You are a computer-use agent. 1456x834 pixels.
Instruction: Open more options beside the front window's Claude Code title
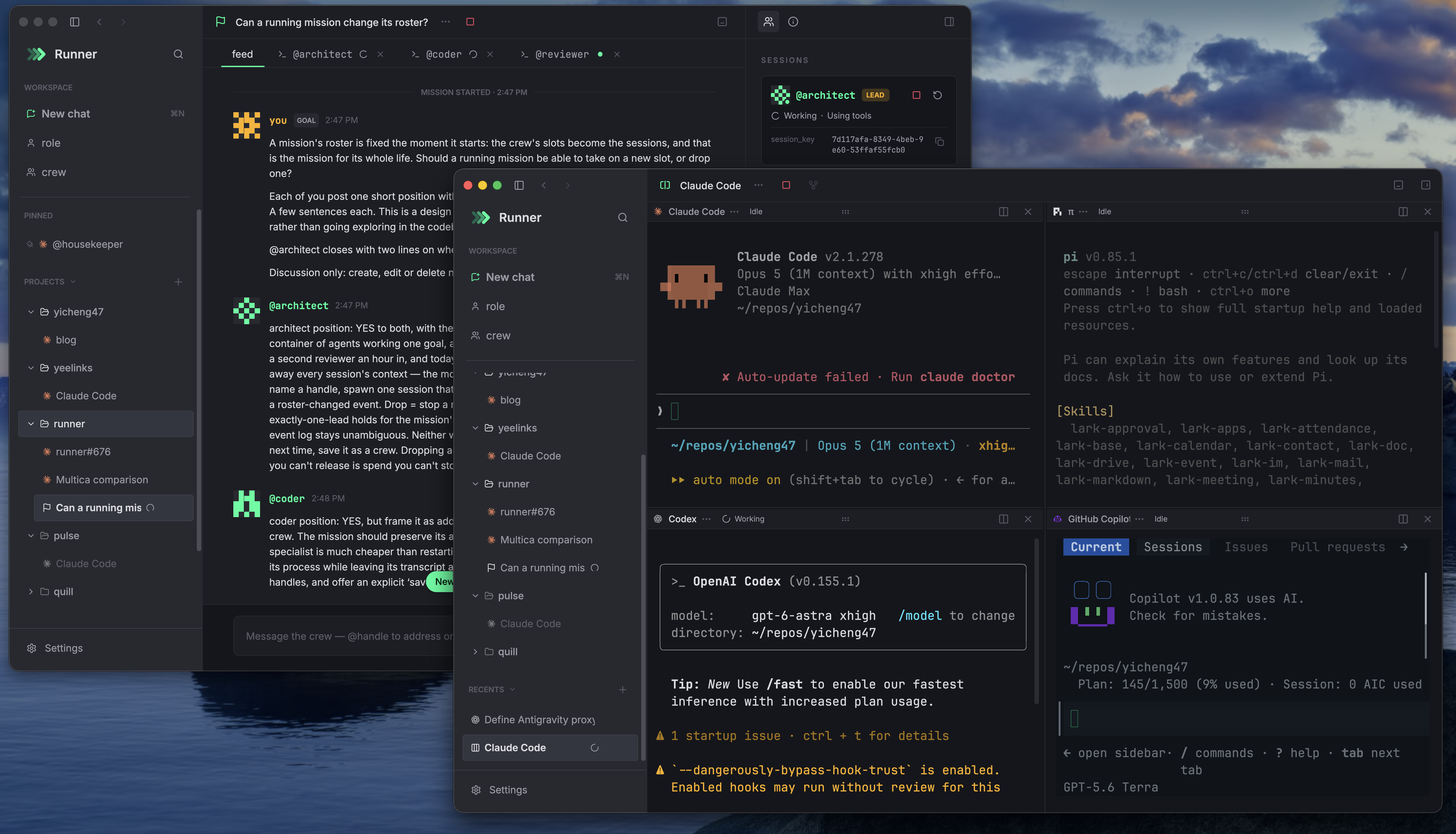pyautogui.click(x=758, y=185)
